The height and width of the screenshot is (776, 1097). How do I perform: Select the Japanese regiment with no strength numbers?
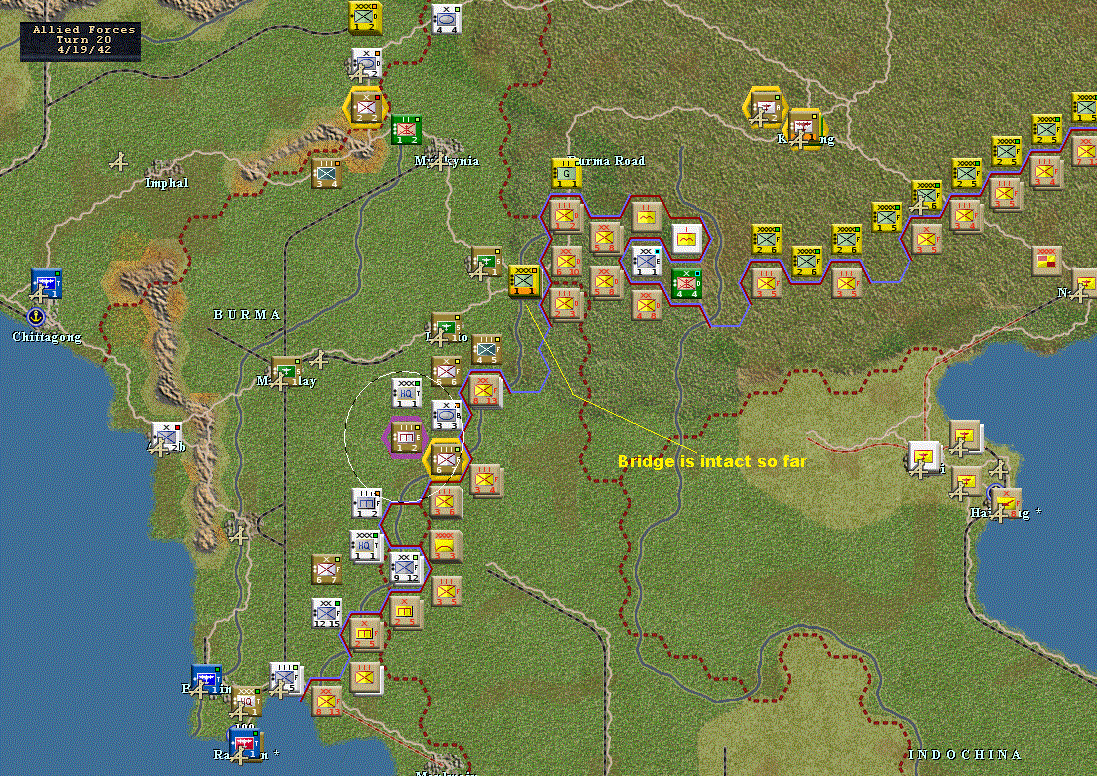(366, 677)
